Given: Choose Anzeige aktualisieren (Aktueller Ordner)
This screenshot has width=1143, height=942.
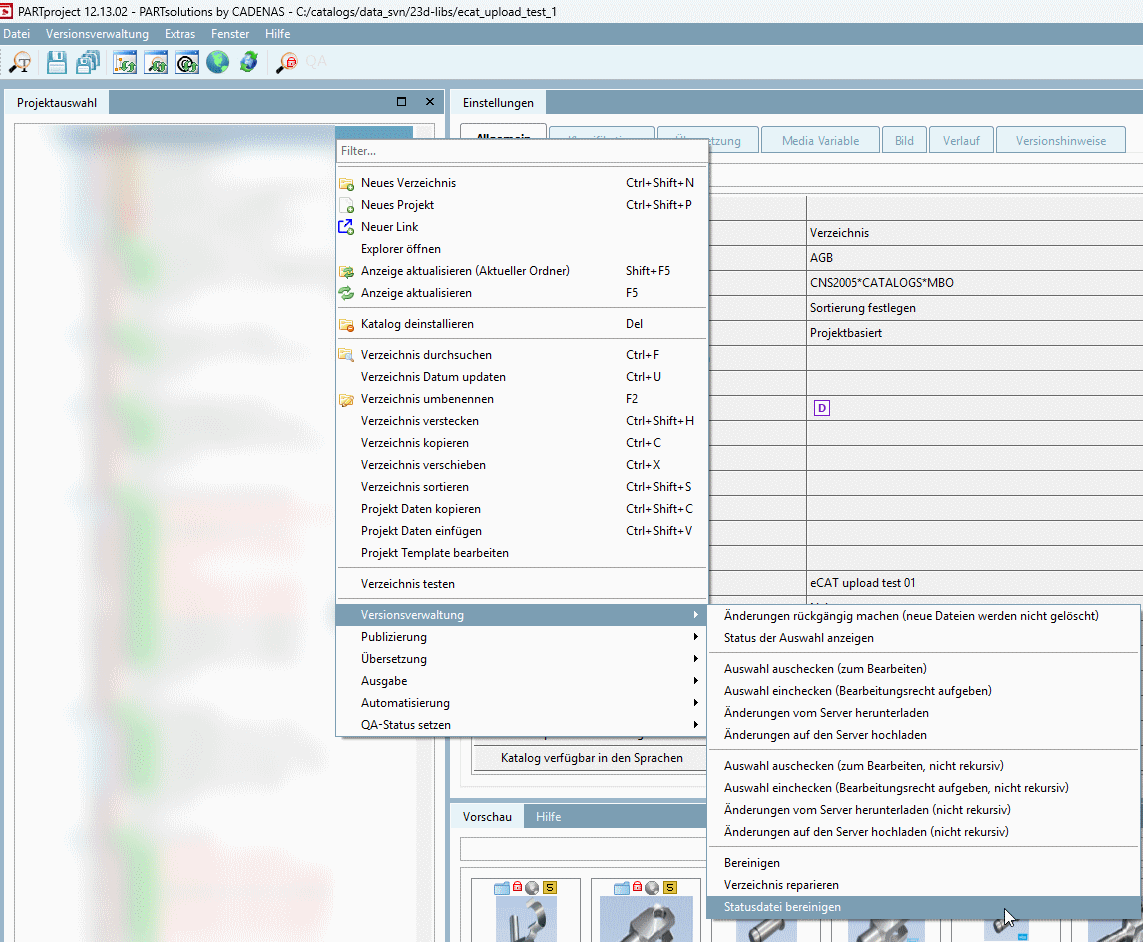Looking at the screenshot, I should pyautogui.click(x=521, y=270).
